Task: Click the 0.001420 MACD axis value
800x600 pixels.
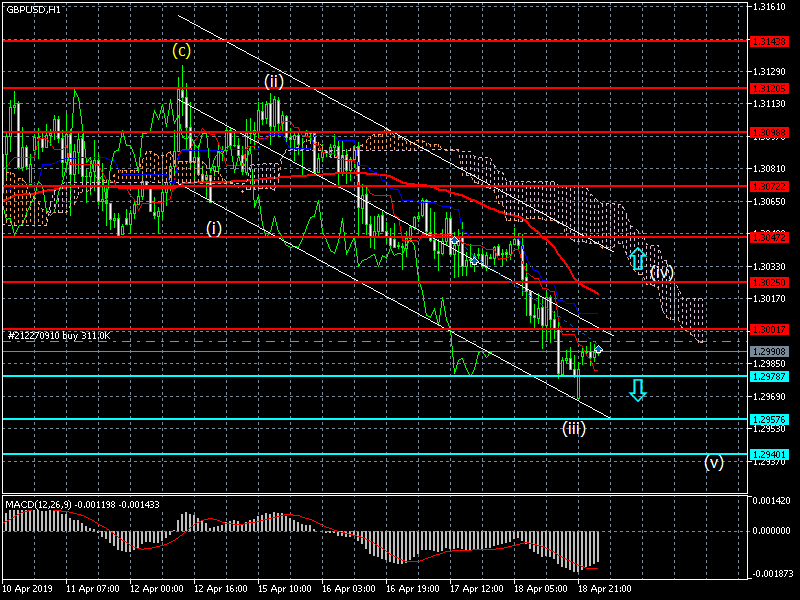Action: (771, 501)
